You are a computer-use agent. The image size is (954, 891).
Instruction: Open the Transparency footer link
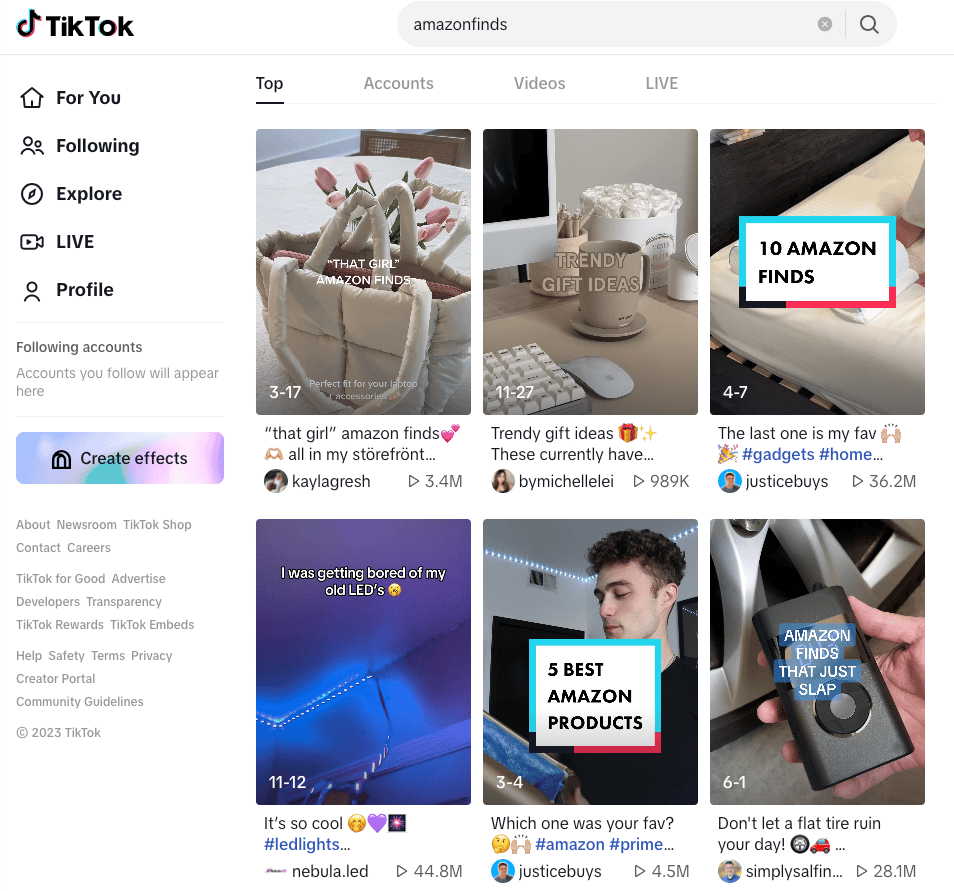click(x=124, y=602)
